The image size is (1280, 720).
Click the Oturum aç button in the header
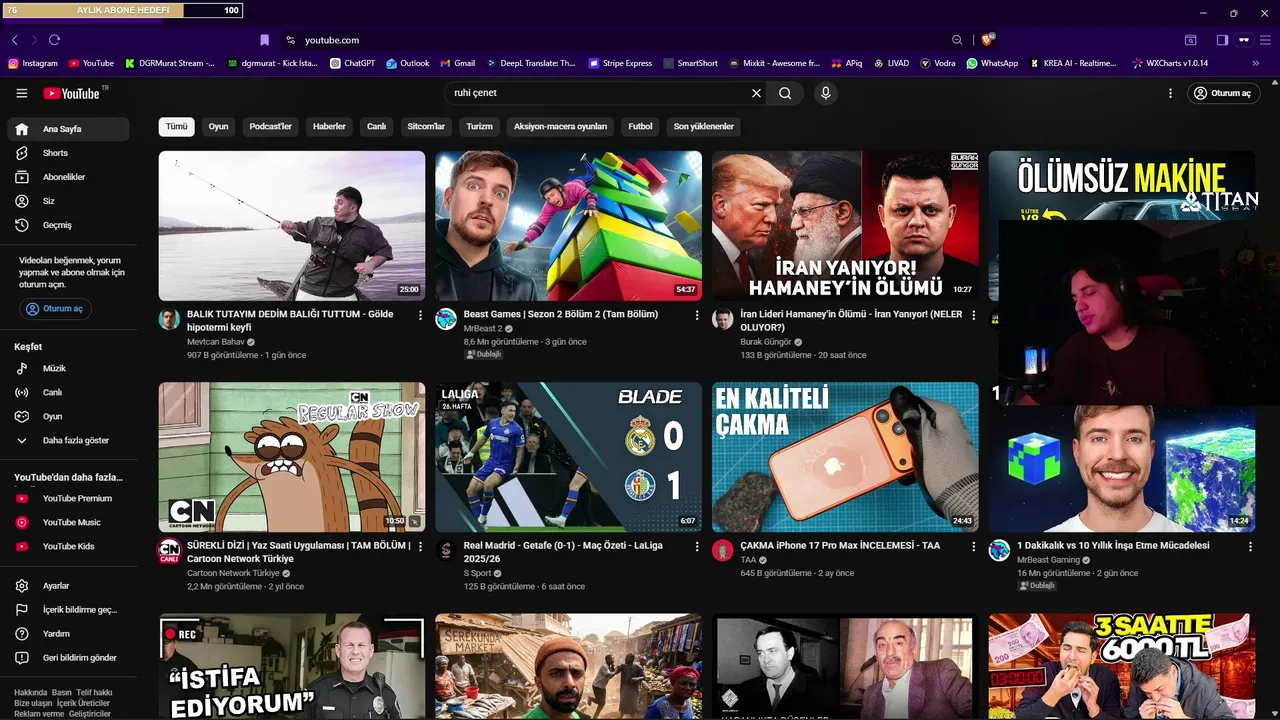[1222, 93]
